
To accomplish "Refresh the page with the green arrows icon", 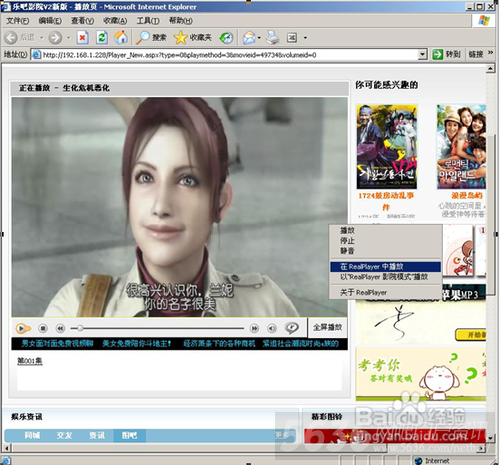I will coord(102,38).
